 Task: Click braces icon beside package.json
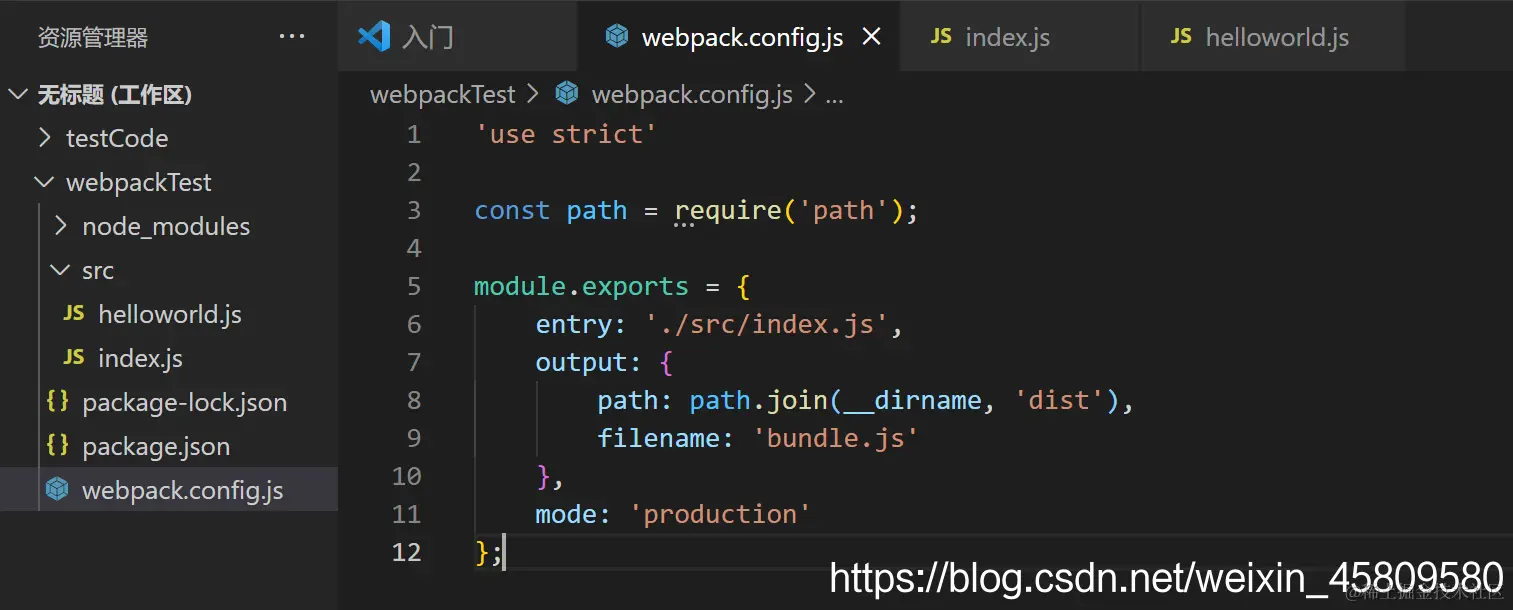[58, 445]
